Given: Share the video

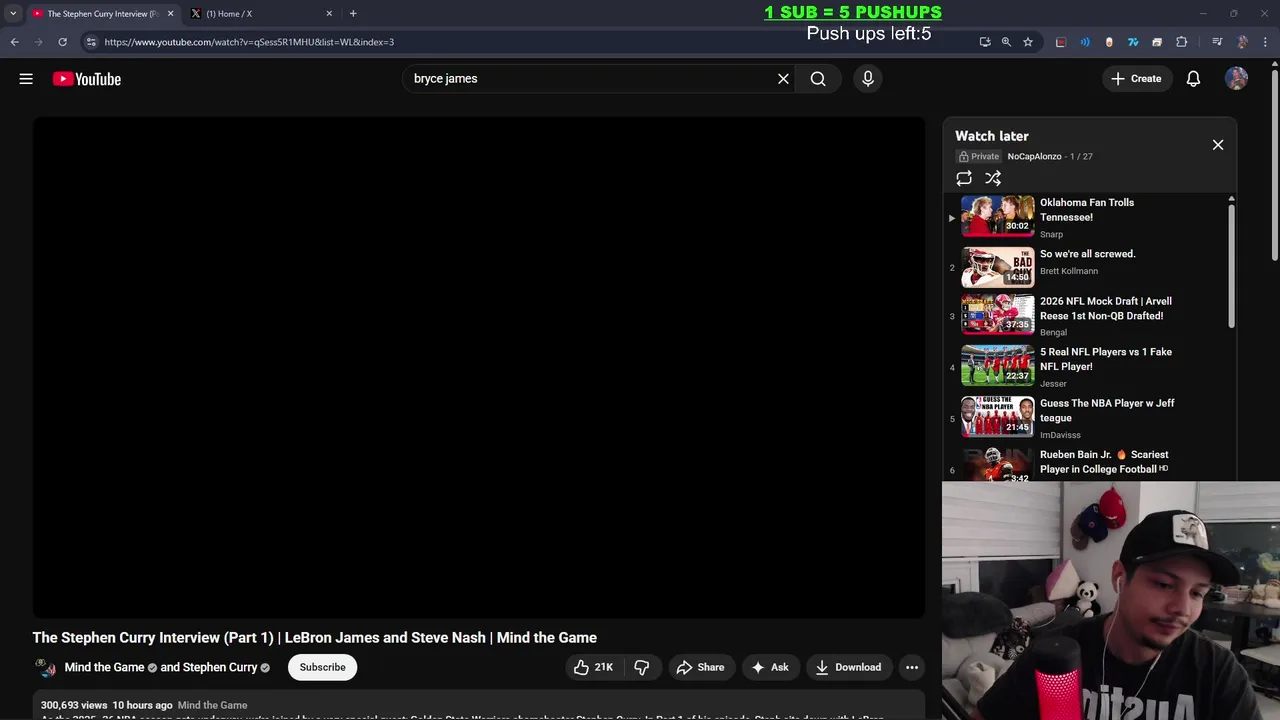Looking at the screenshot, I should [x=700, y=667].
